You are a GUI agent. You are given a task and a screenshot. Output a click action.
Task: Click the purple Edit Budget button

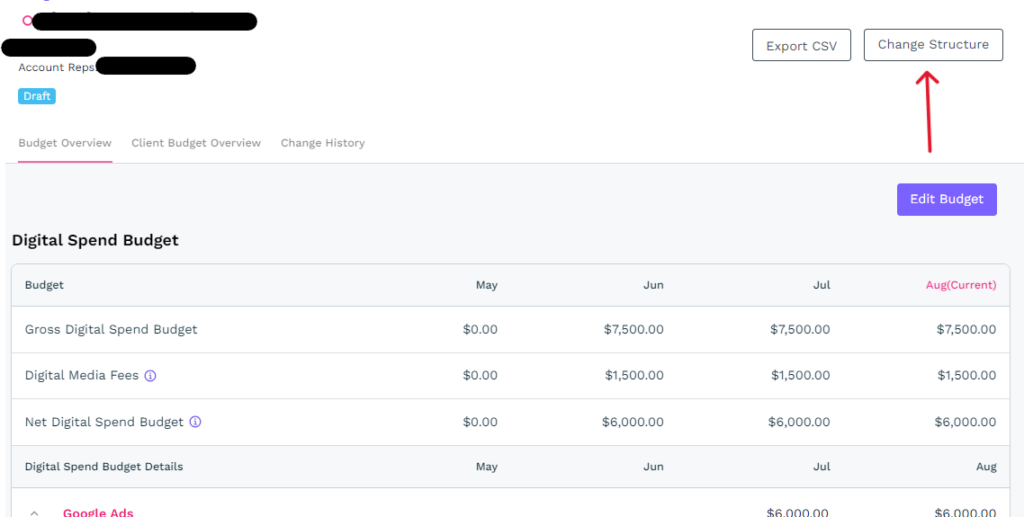pos(946,199)
